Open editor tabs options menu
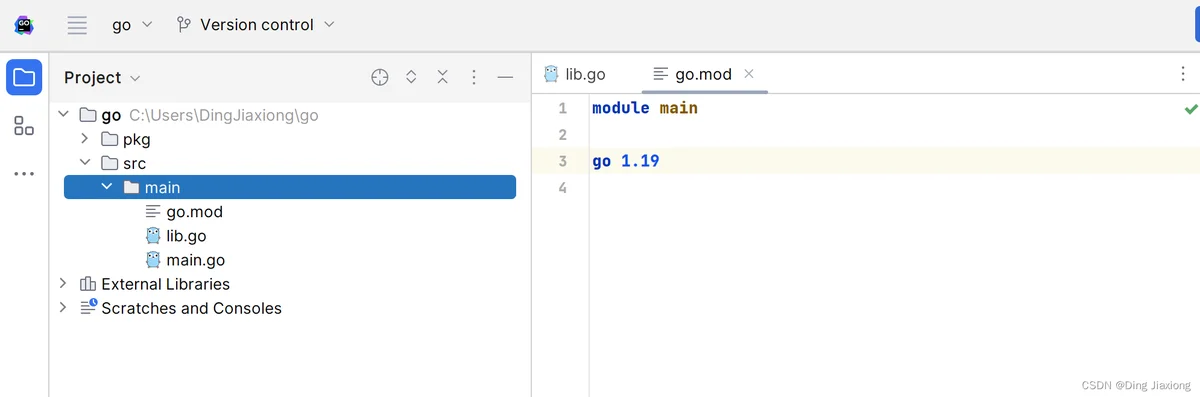1200x397 pixels. coord(1183,73)
